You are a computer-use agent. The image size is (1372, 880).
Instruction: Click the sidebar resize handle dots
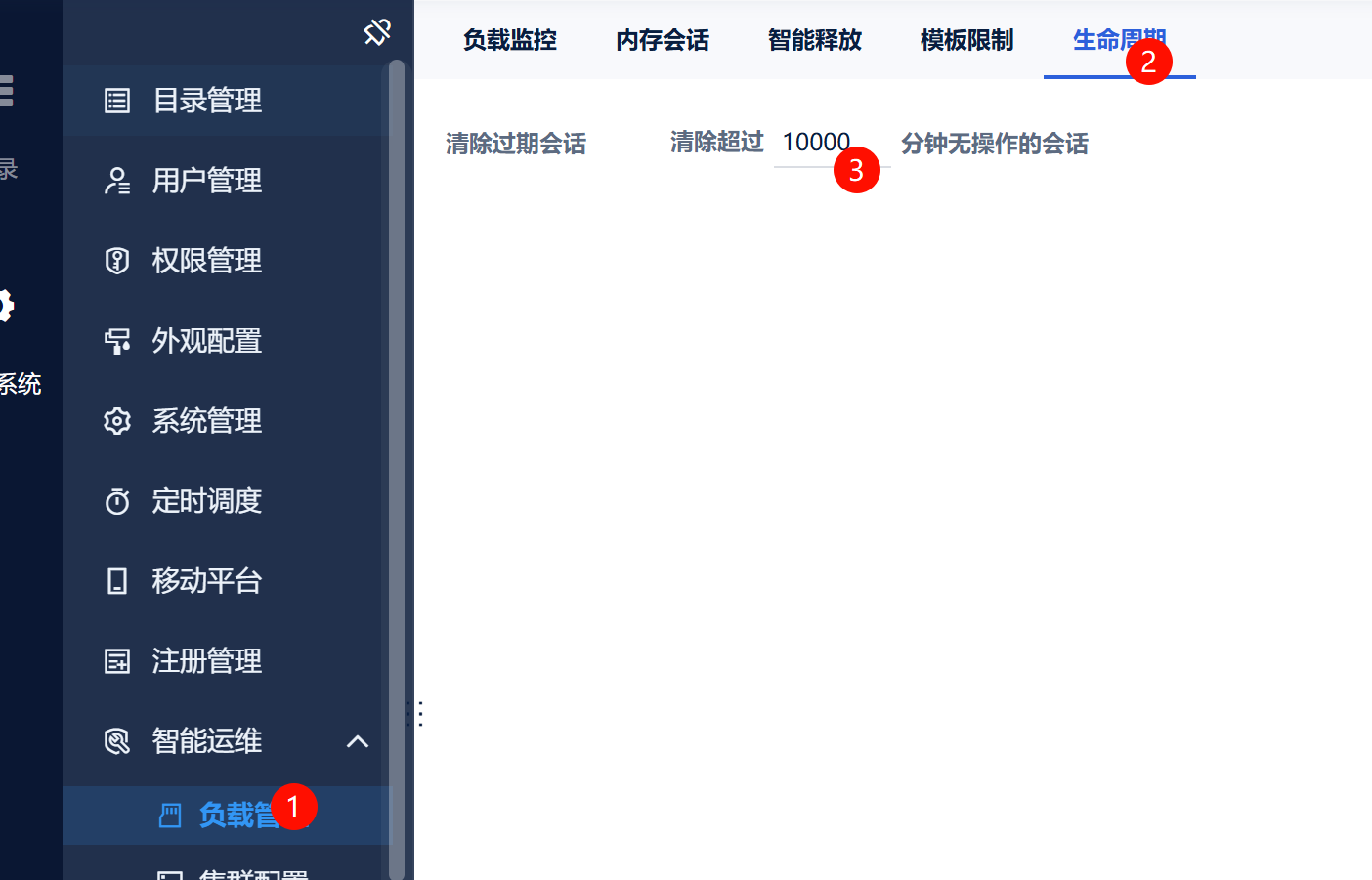tap(414, 714)
